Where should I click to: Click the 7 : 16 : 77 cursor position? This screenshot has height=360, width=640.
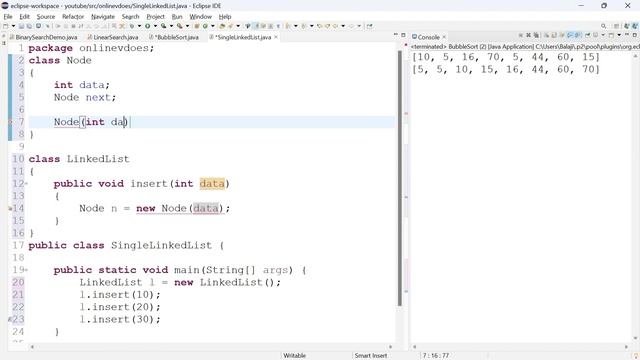436,356
